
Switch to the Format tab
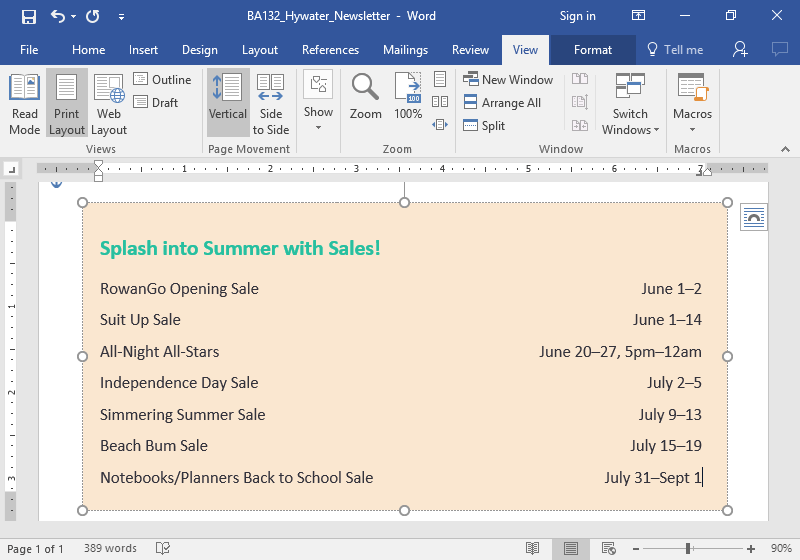tap(591, 50)
